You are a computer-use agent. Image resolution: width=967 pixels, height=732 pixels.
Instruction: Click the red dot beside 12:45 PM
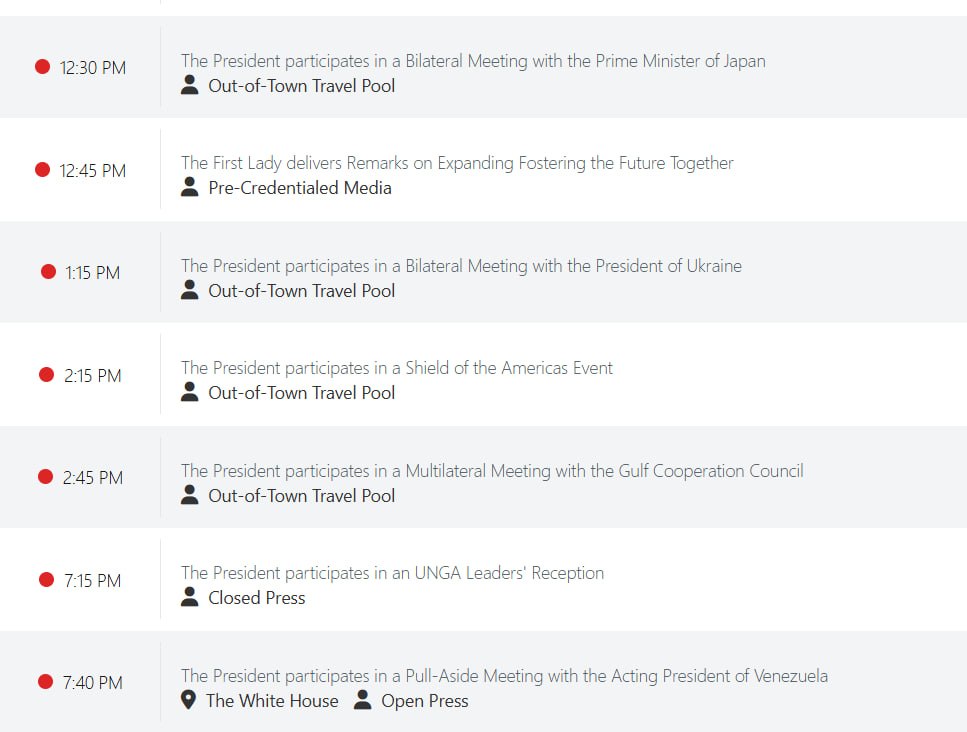click(x=42, y=170)
